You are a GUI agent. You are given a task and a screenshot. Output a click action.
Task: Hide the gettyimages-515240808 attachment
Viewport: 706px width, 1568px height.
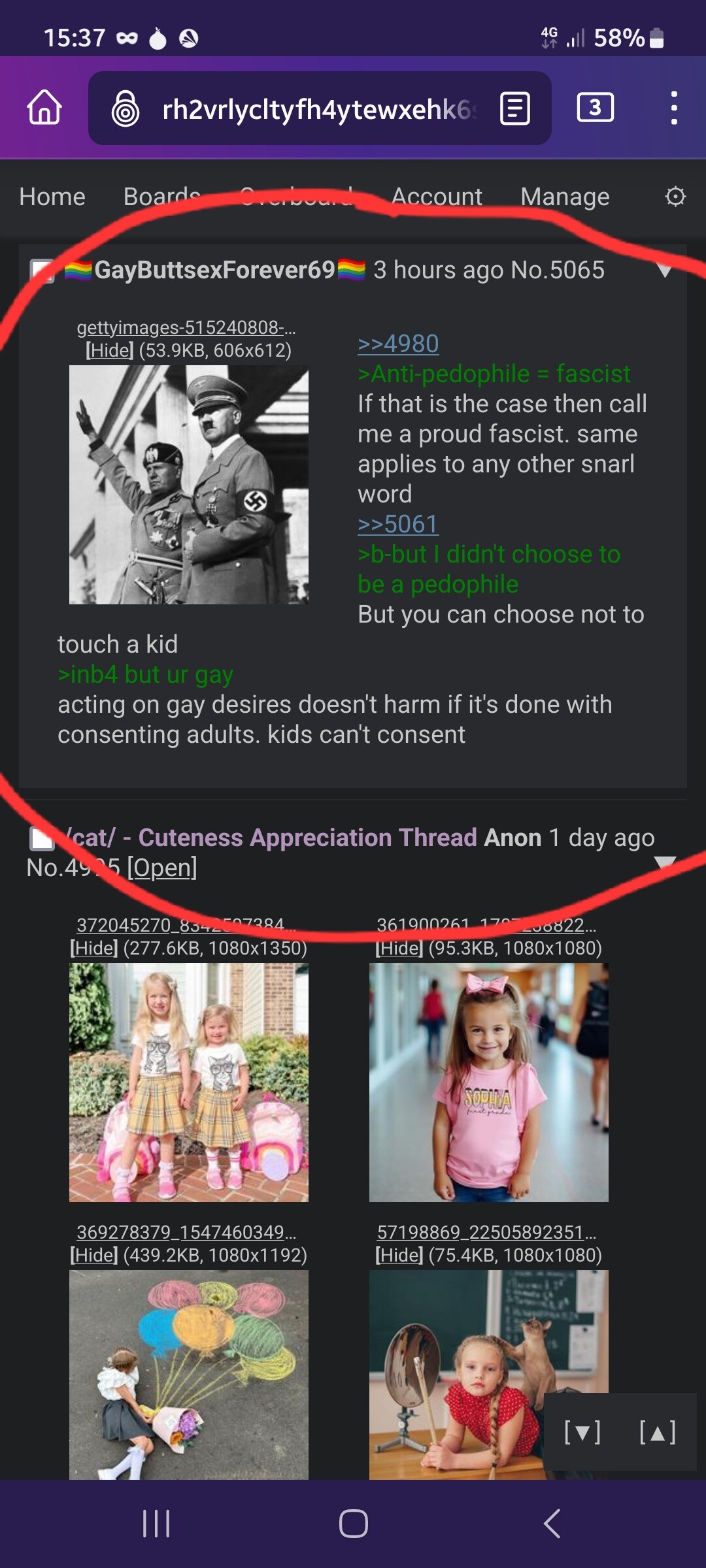coord(109,350)
